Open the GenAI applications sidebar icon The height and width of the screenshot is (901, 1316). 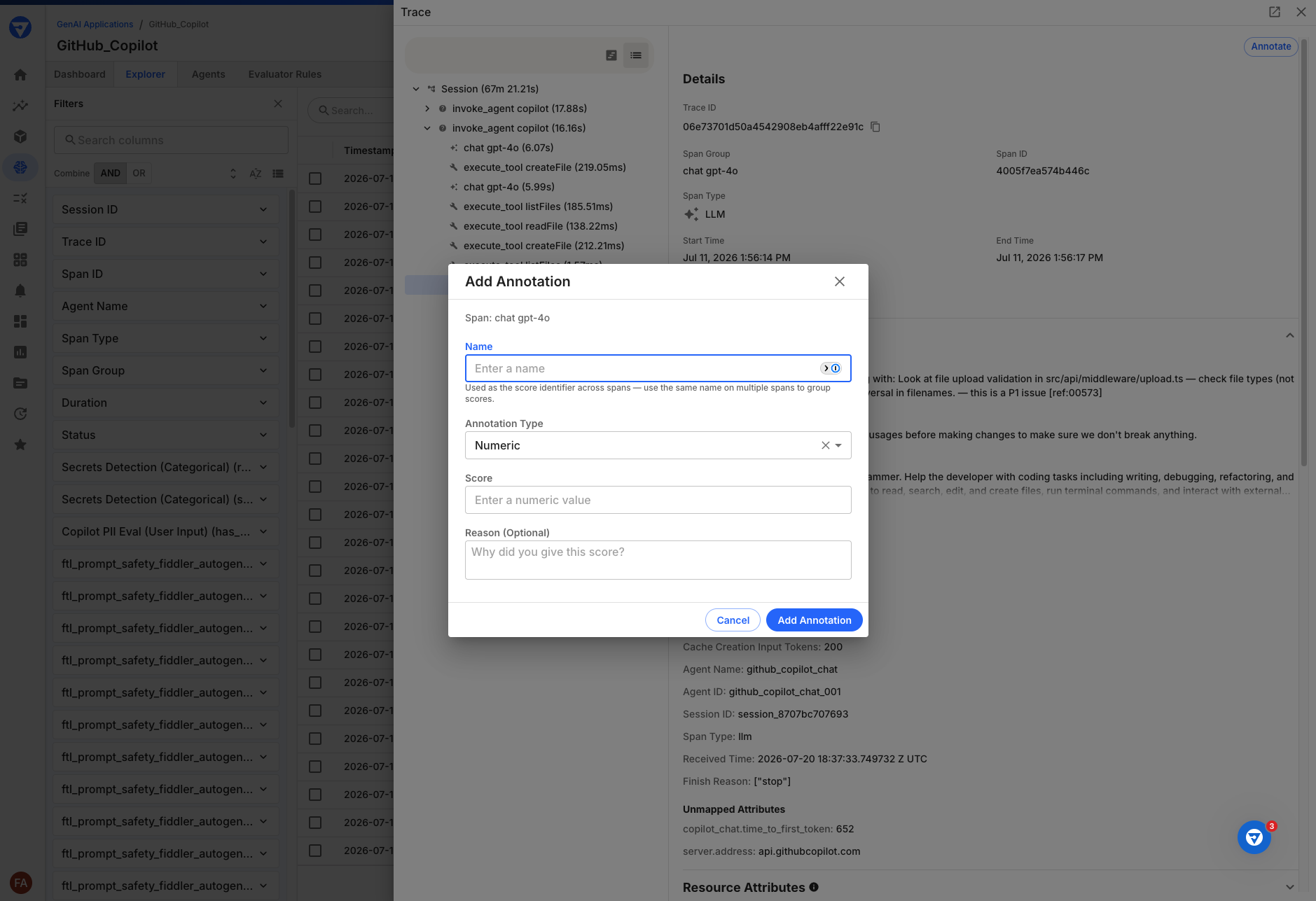pyautogui.click(x=20, y=167)
